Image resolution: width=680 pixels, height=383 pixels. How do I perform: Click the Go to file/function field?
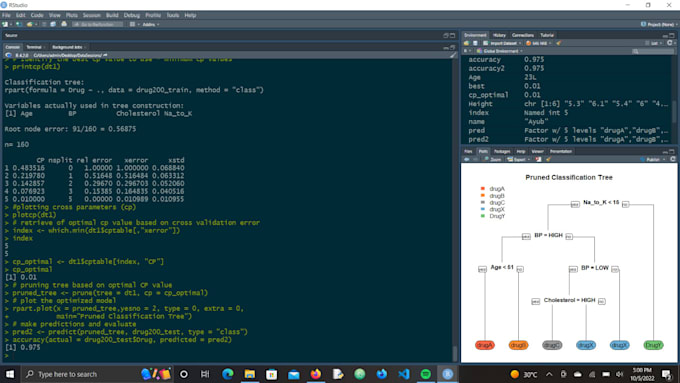click(98, 24)
